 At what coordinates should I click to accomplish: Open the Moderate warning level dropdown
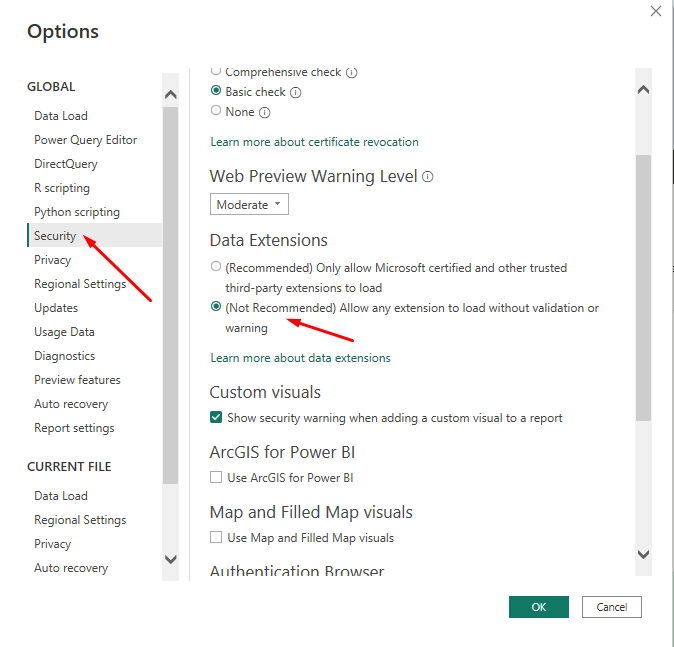pos(249,204)
